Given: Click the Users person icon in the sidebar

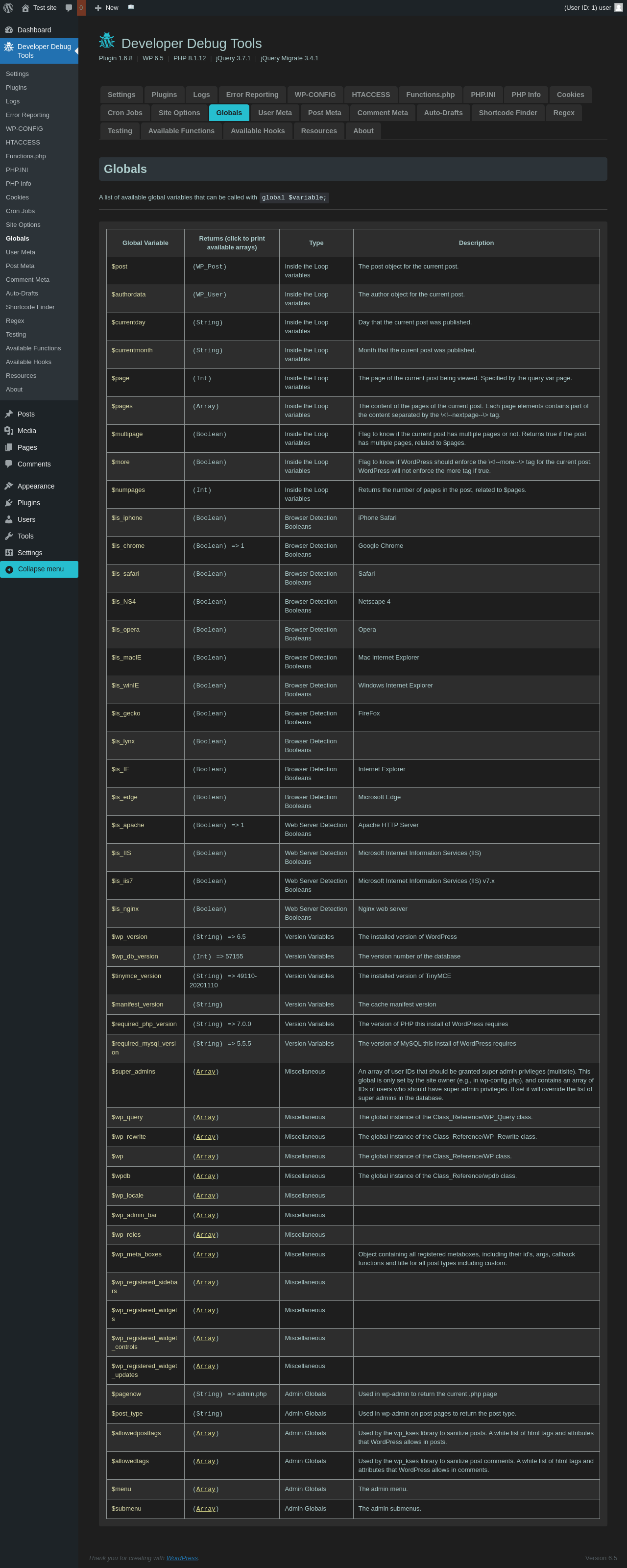Looking at the screenshot, I should (8, 520).
